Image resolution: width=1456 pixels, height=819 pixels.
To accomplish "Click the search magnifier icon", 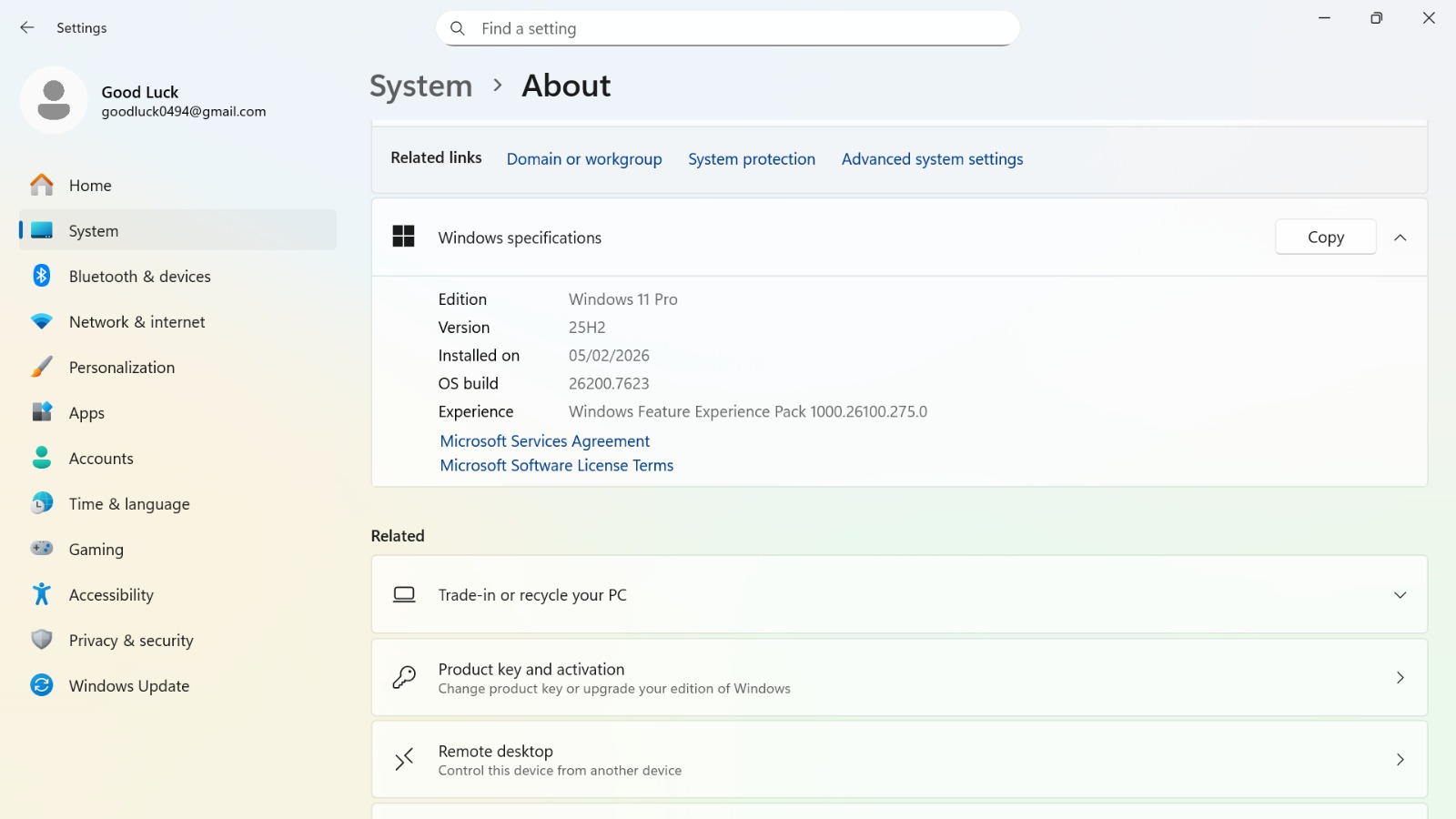I will (x=458, y=28).
